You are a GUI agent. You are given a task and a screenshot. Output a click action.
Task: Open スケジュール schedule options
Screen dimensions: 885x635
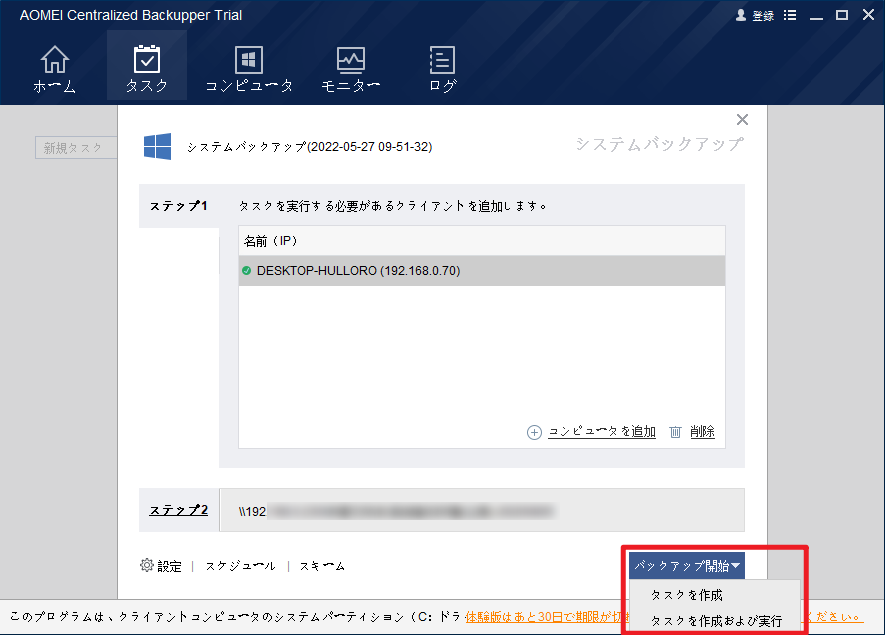pos(240,566)
